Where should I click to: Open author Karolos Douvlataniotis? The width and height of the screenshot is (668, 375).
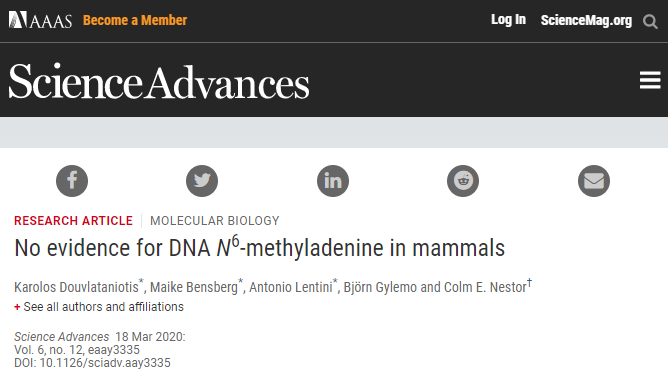[x=76, y=287]
